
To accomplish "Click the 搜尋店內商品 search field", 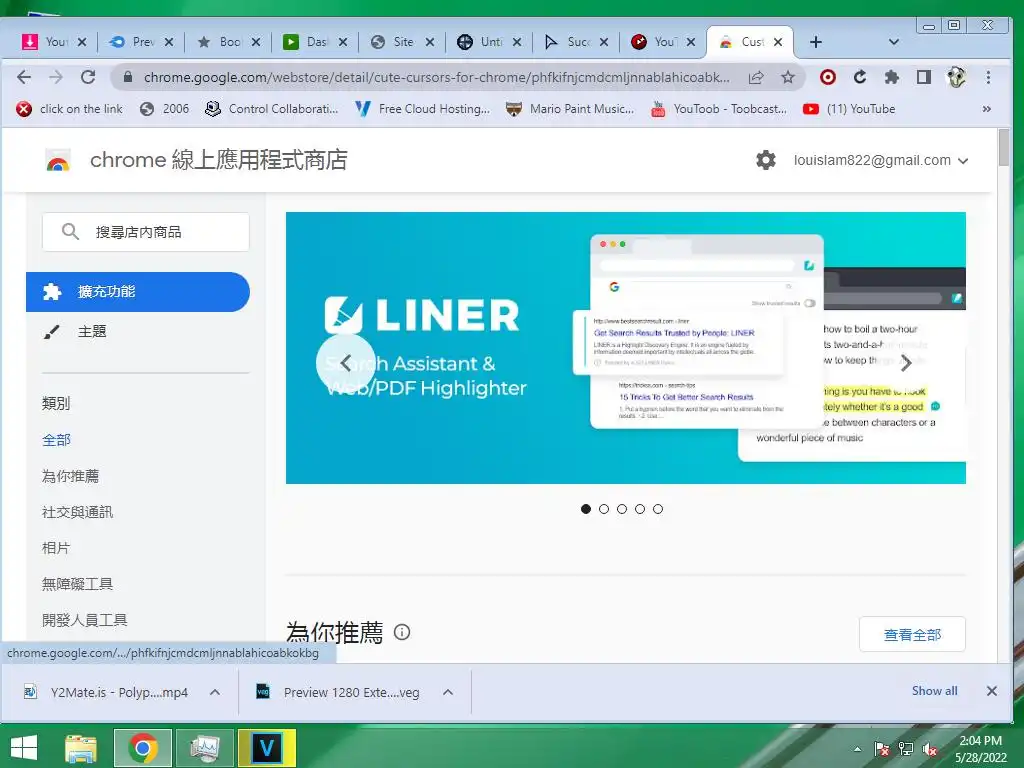I will (146, 232).
